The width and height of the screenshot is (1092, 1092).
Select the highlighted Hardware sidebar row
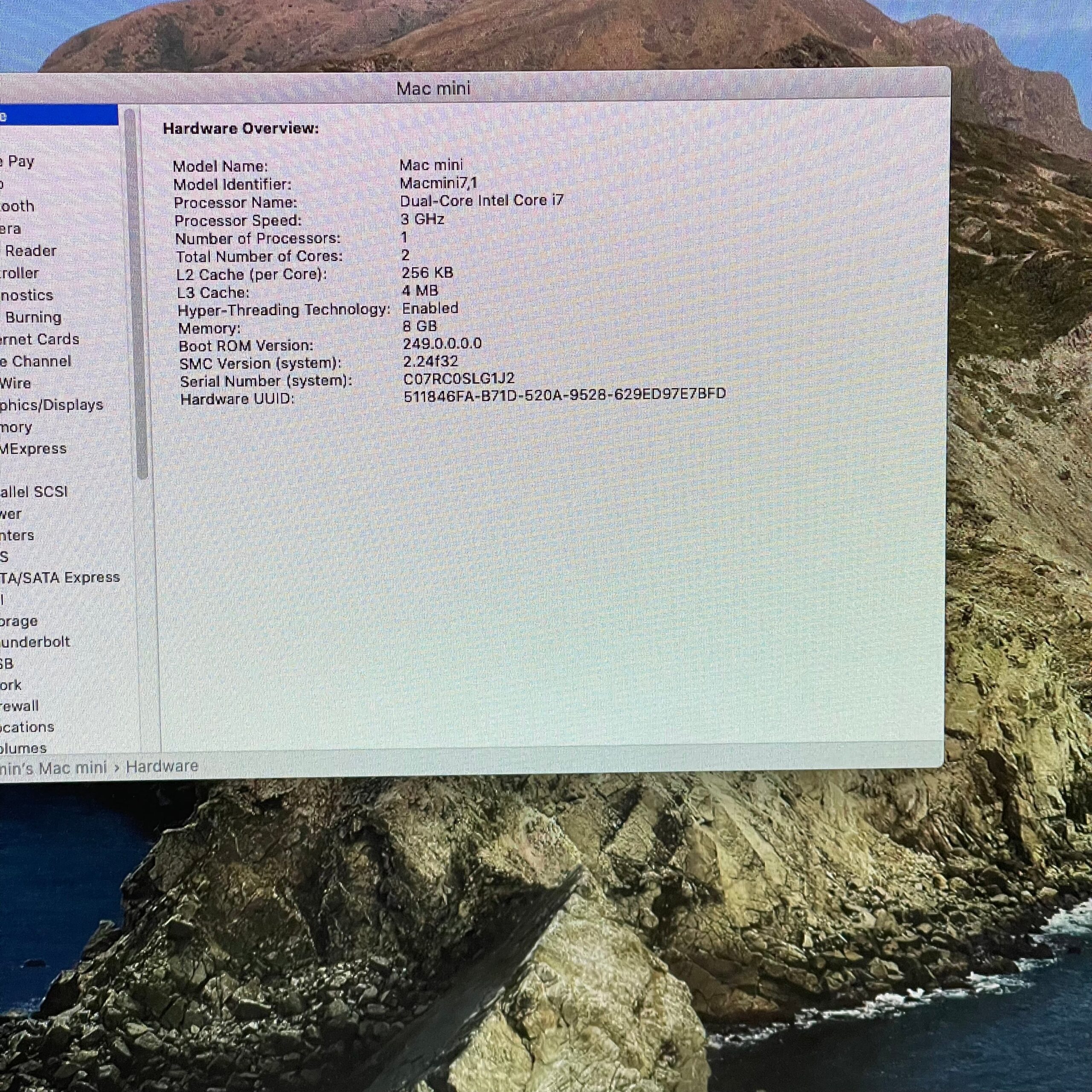[59, 115]
